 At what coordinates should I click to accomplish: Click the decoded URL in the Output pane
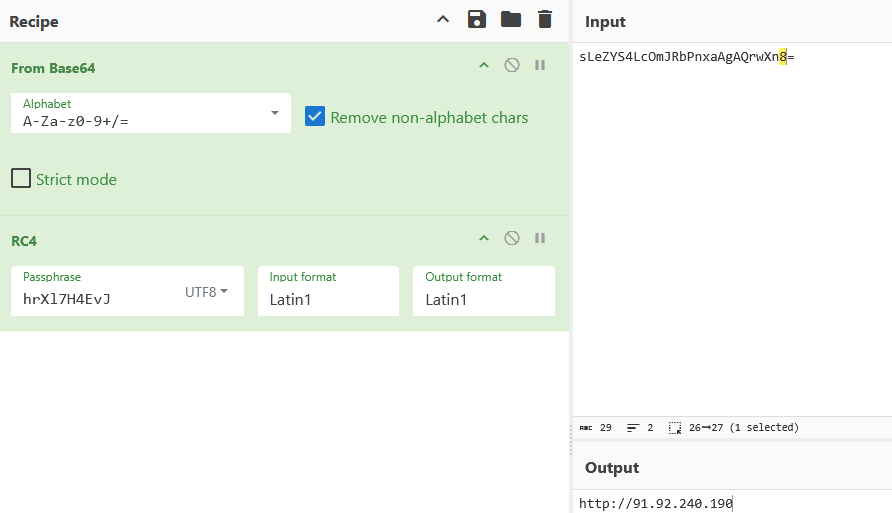coord(655,503)
